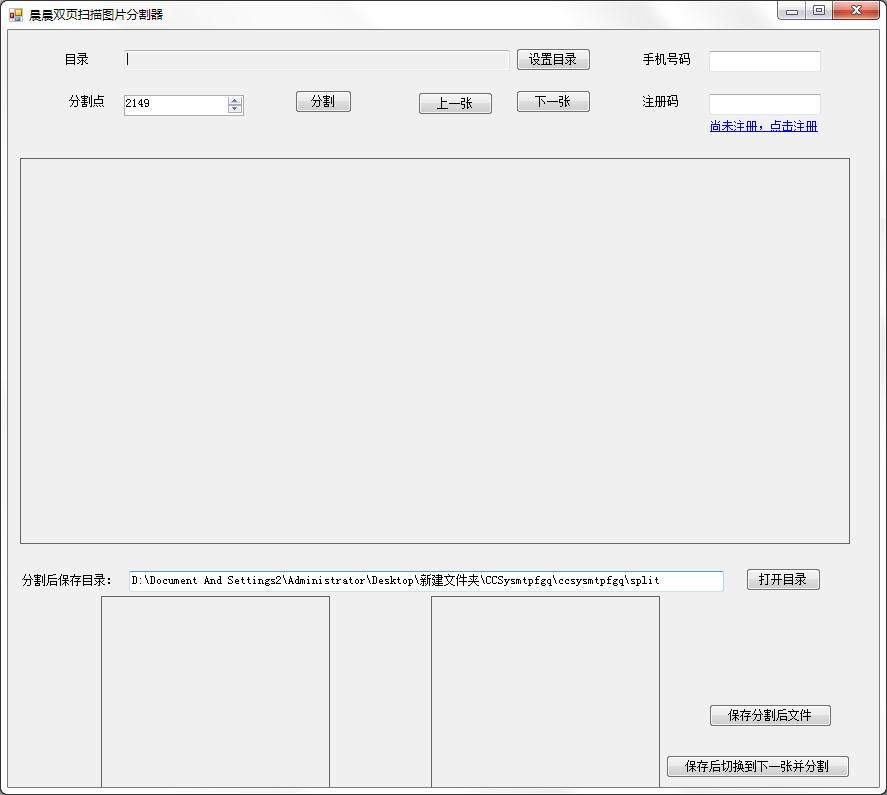Decrement split point with down stepper arrow
The width and height of the screenshot is (887, 795).
pos(233,109)
